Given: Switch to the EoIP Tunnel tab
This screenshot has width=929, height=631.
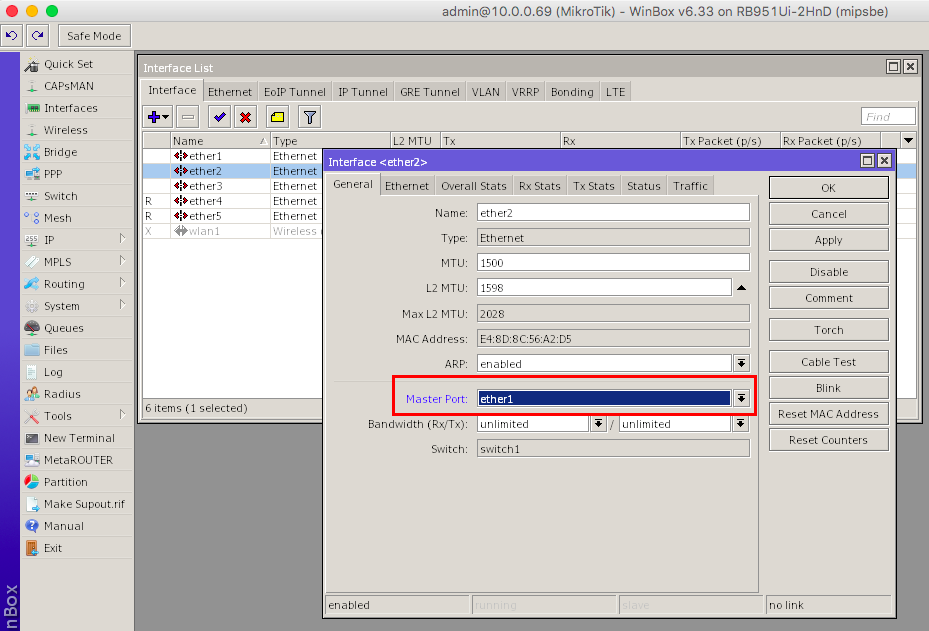Looking at the screenshot, I should [x=294, y=92].
